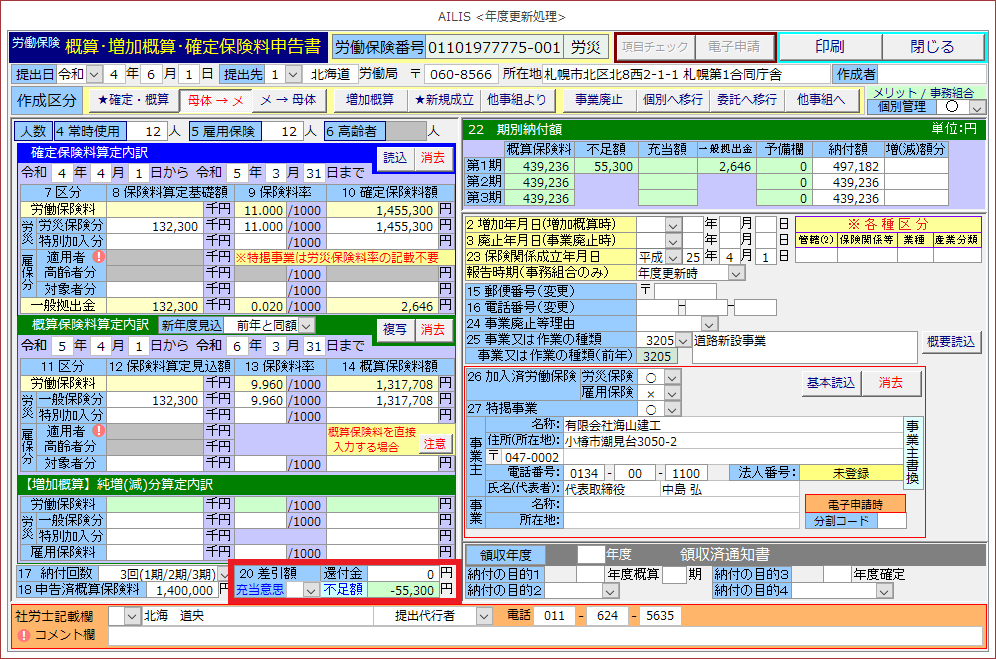
Task: Click the vertical 事業主書換 button
Action: click(x=912, y=454)
